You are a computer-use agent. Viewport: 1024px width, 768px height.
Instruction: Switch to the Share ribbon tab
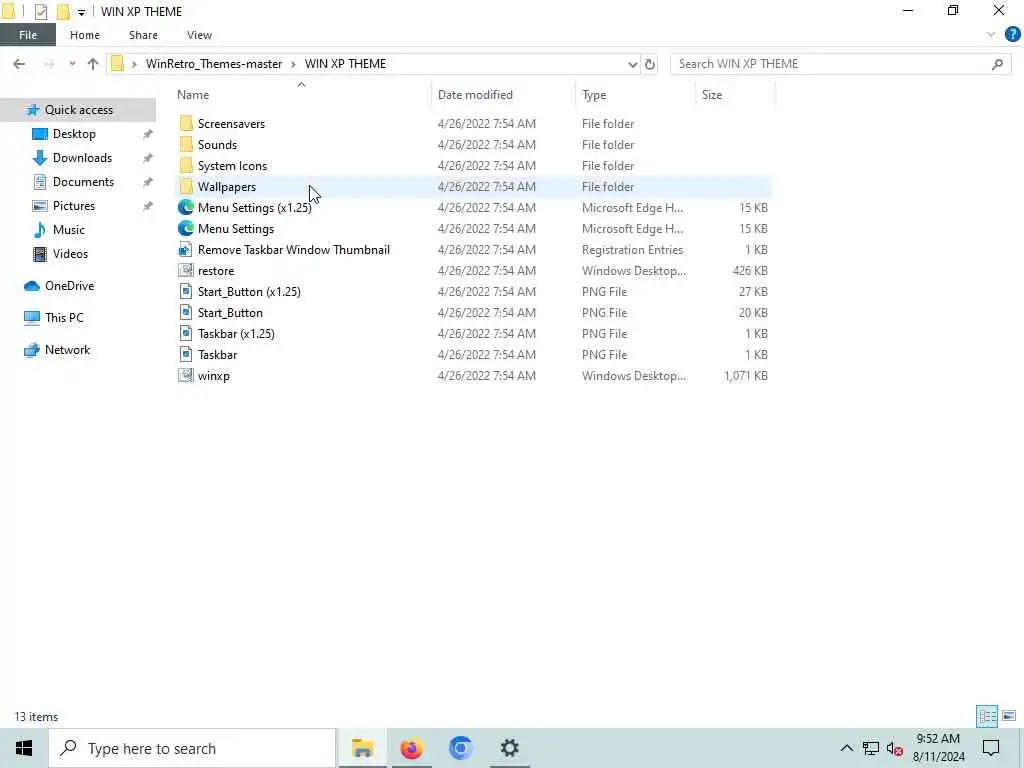click(143, 35)
